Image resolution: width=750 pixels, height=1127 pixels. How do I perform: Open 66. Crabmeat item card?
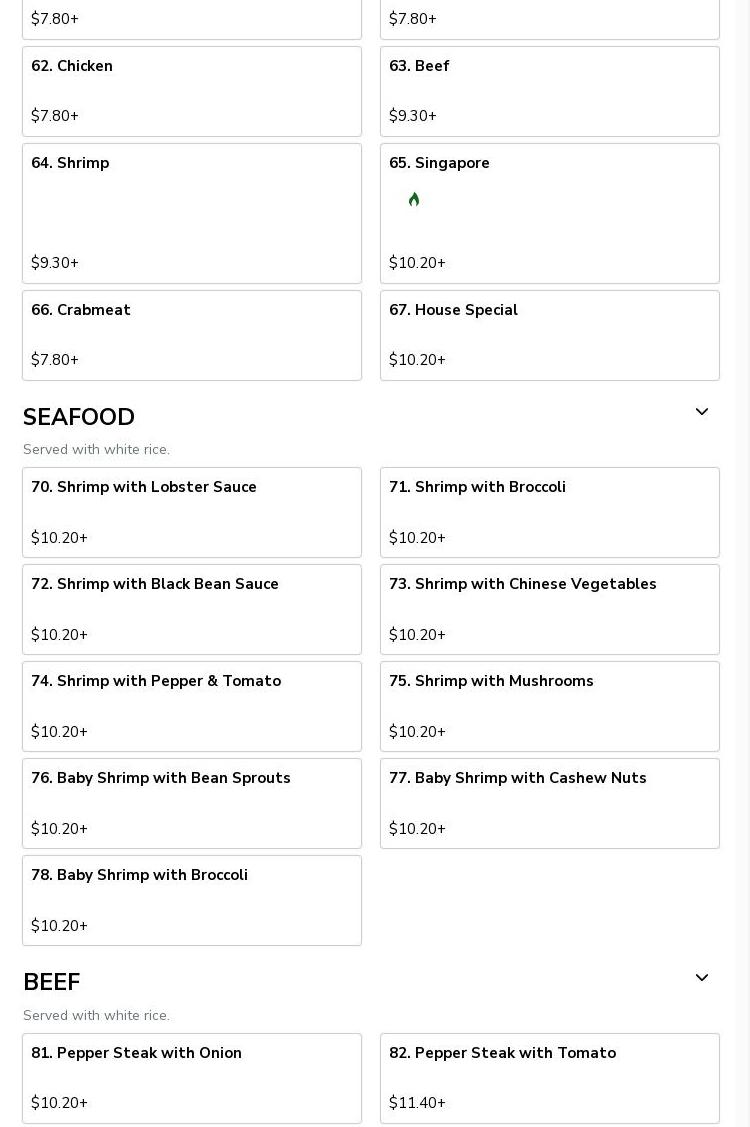pyautogui.click(x=192, y=335)
